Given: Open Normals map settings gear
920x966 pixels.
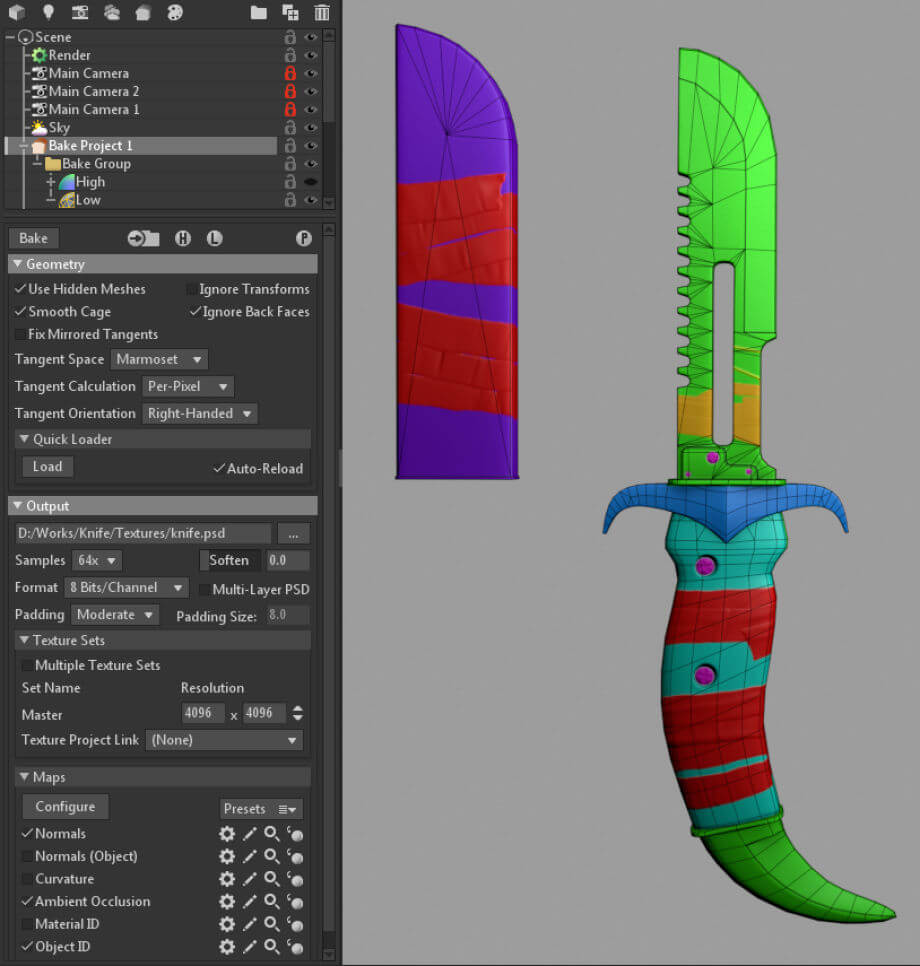Looking at the screenshot, I should [227, 834].
